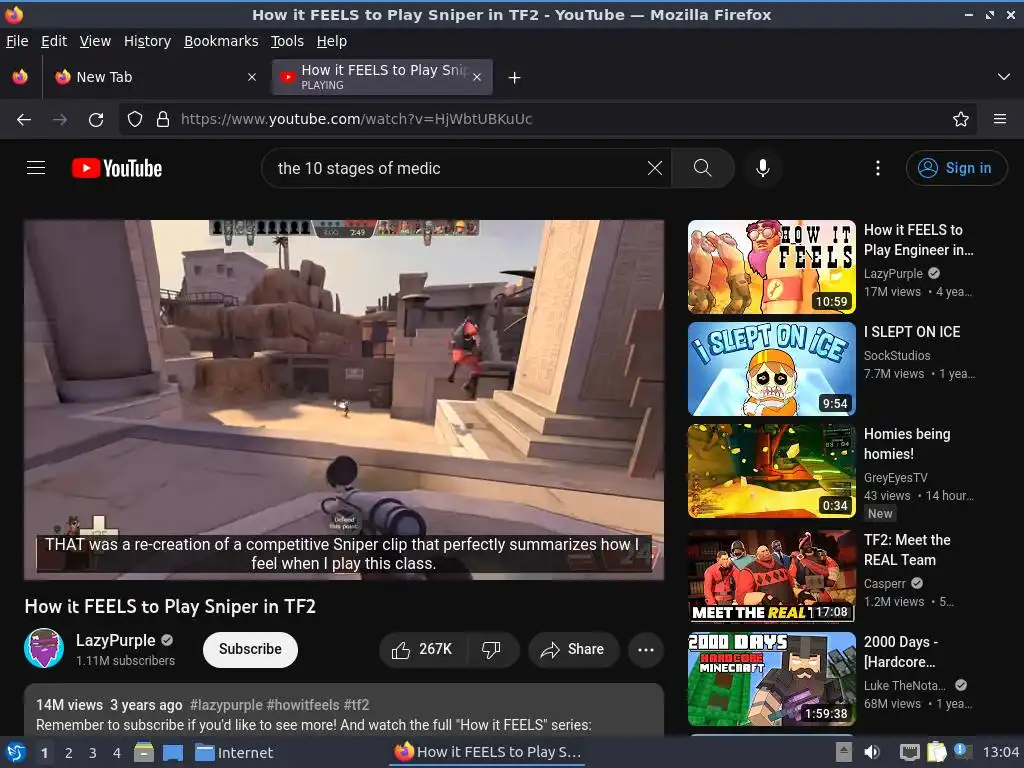Screen dimensions: 1024x768
Task: Open the display monitor tray icon
Action: pyautogui.click(x=910, y=752)
